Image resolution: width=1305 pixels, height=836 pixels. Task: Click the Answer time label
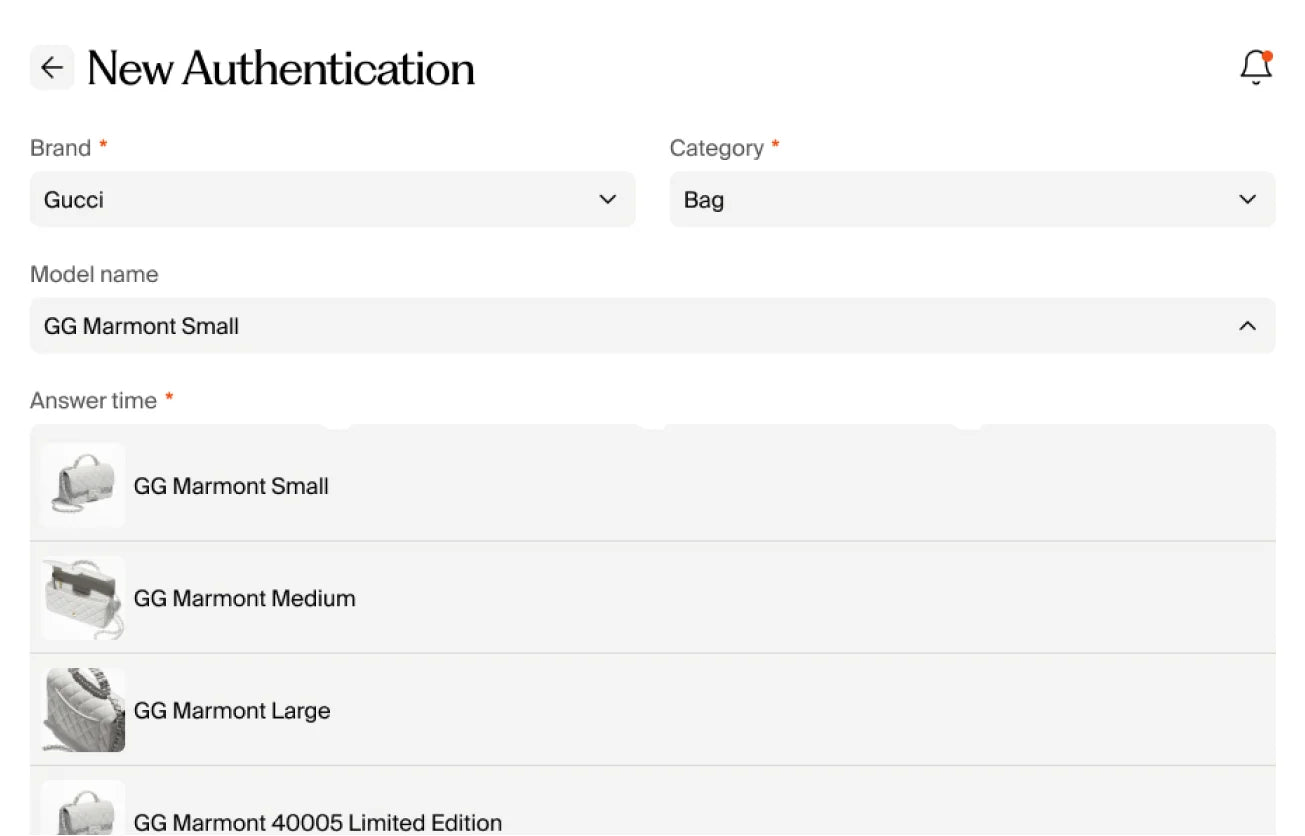coord(94,400)
